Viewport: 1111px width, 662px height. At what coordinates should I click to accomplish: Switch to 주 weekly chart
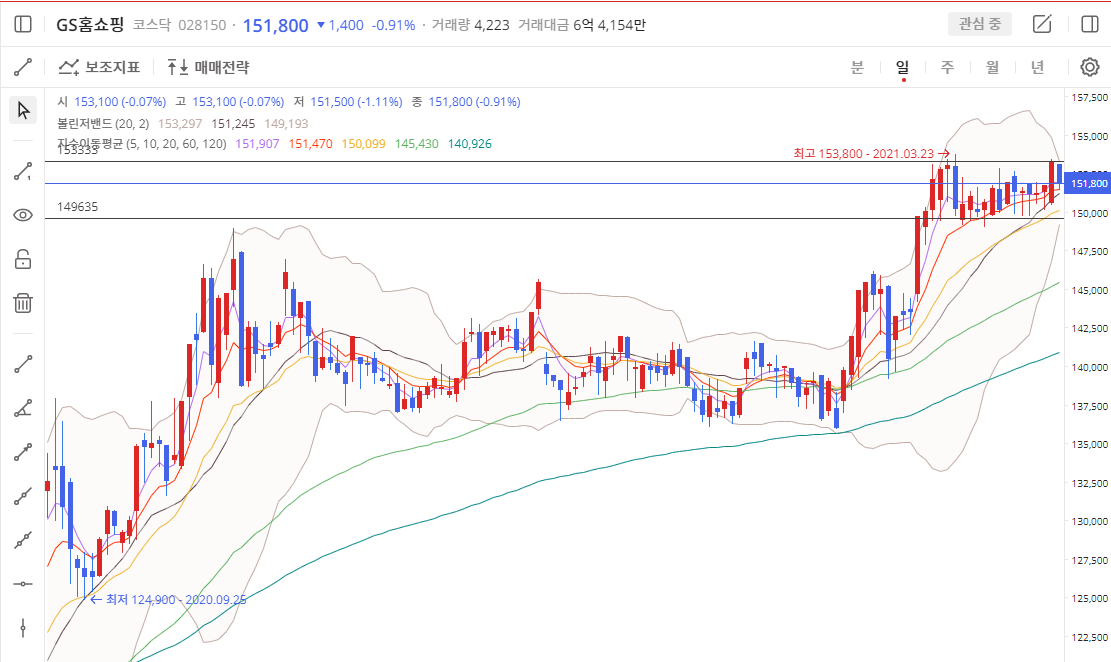click(x=947, y=67)
